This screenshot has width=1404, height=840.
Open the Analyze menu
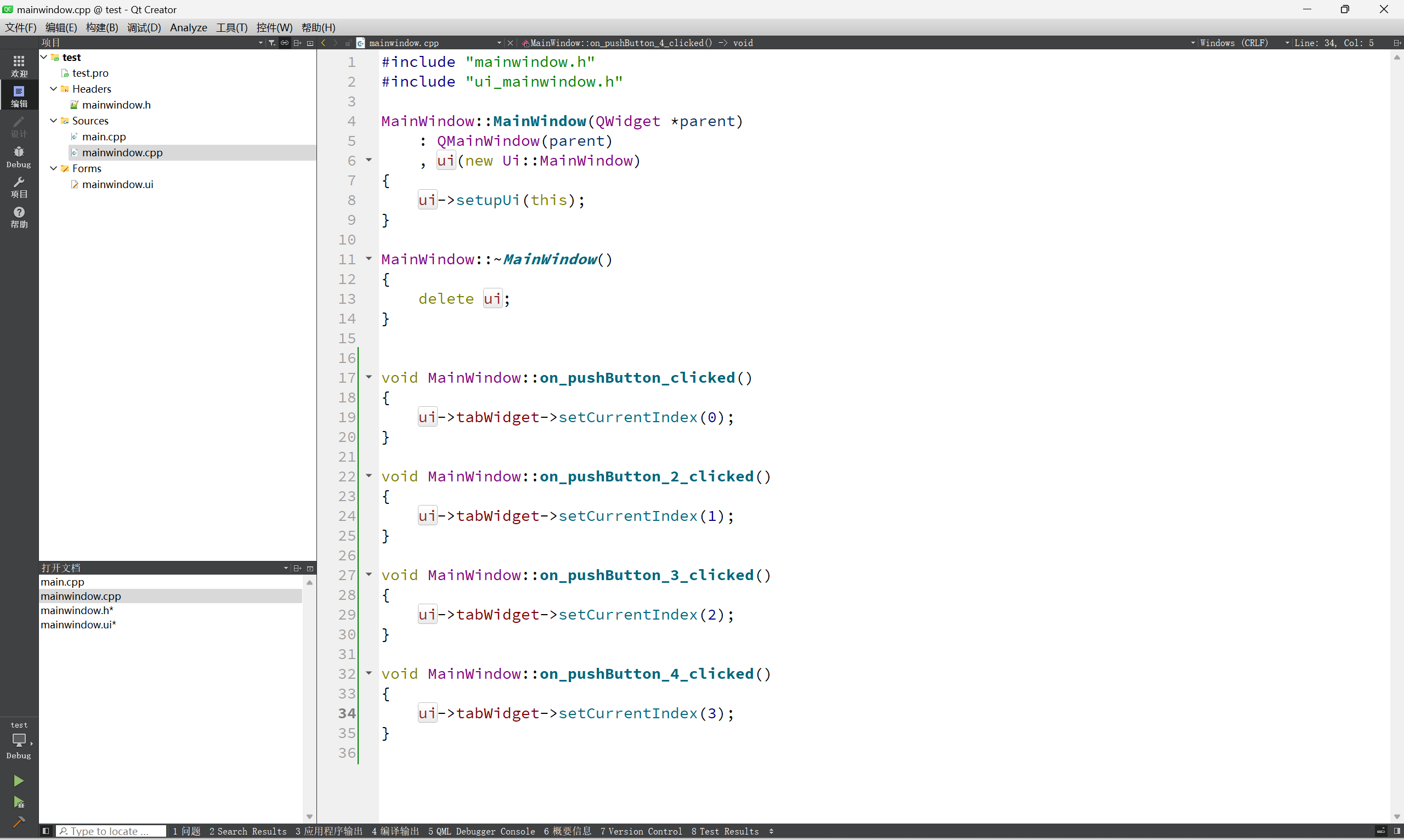click(188, 27)
